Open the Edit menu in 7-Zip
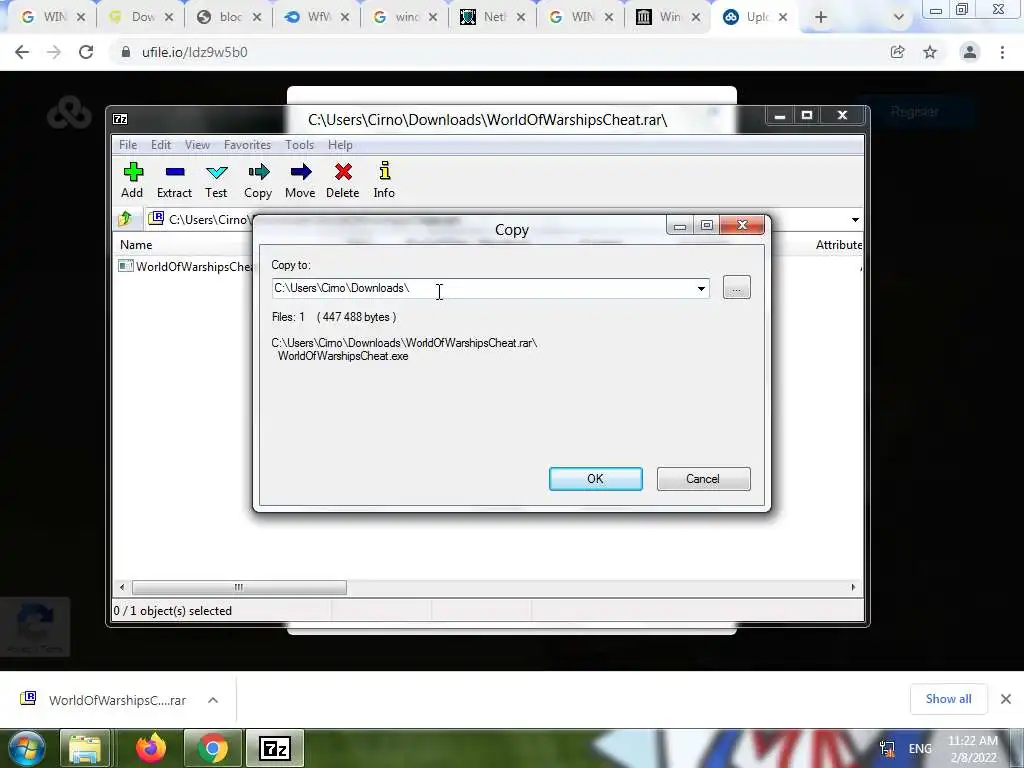The width and height of the screenshot is (1024, 768). pos(161,145)
